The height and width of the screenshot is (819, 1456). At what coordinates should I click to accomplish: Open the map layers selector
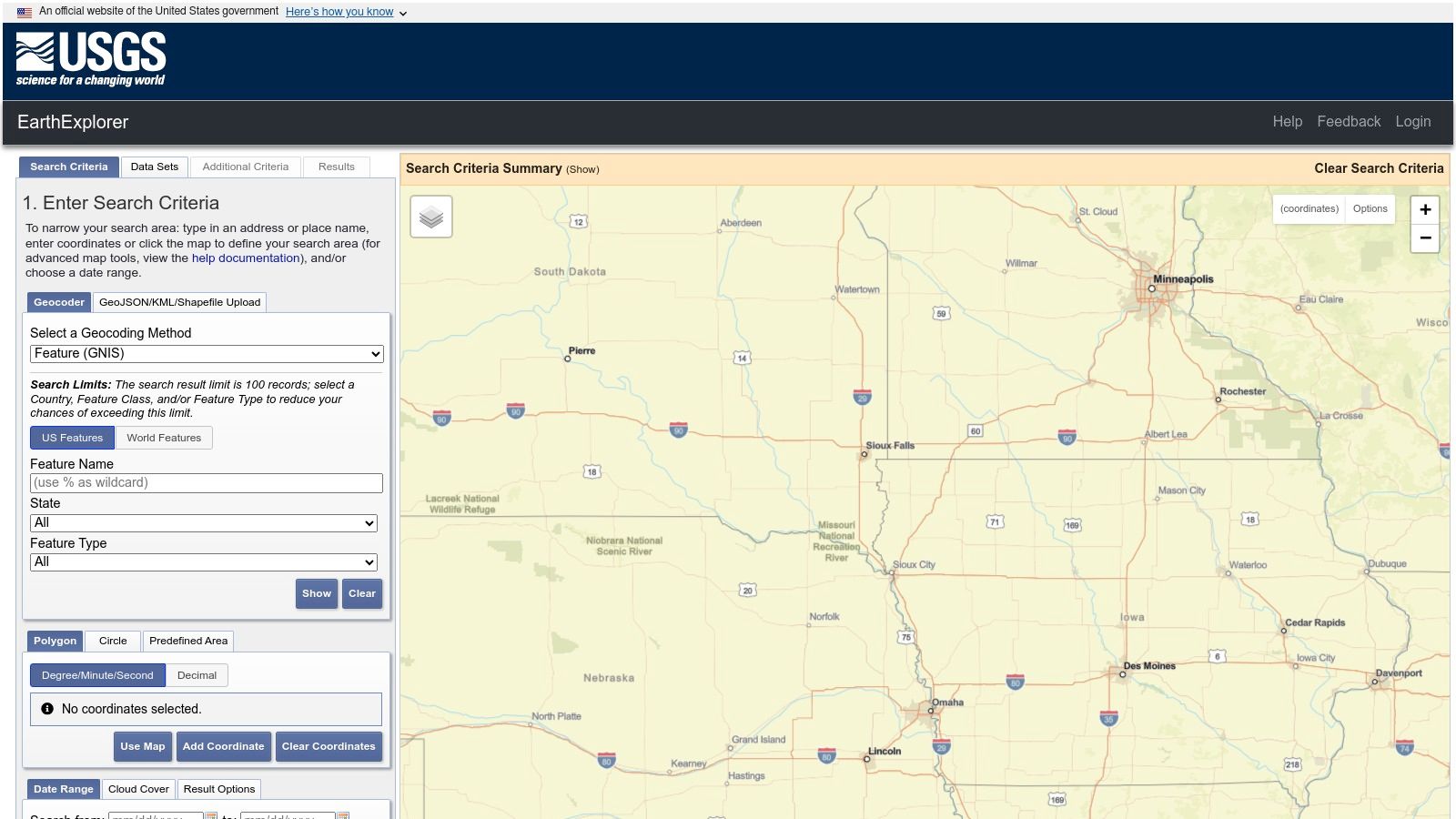click(430, 217)
